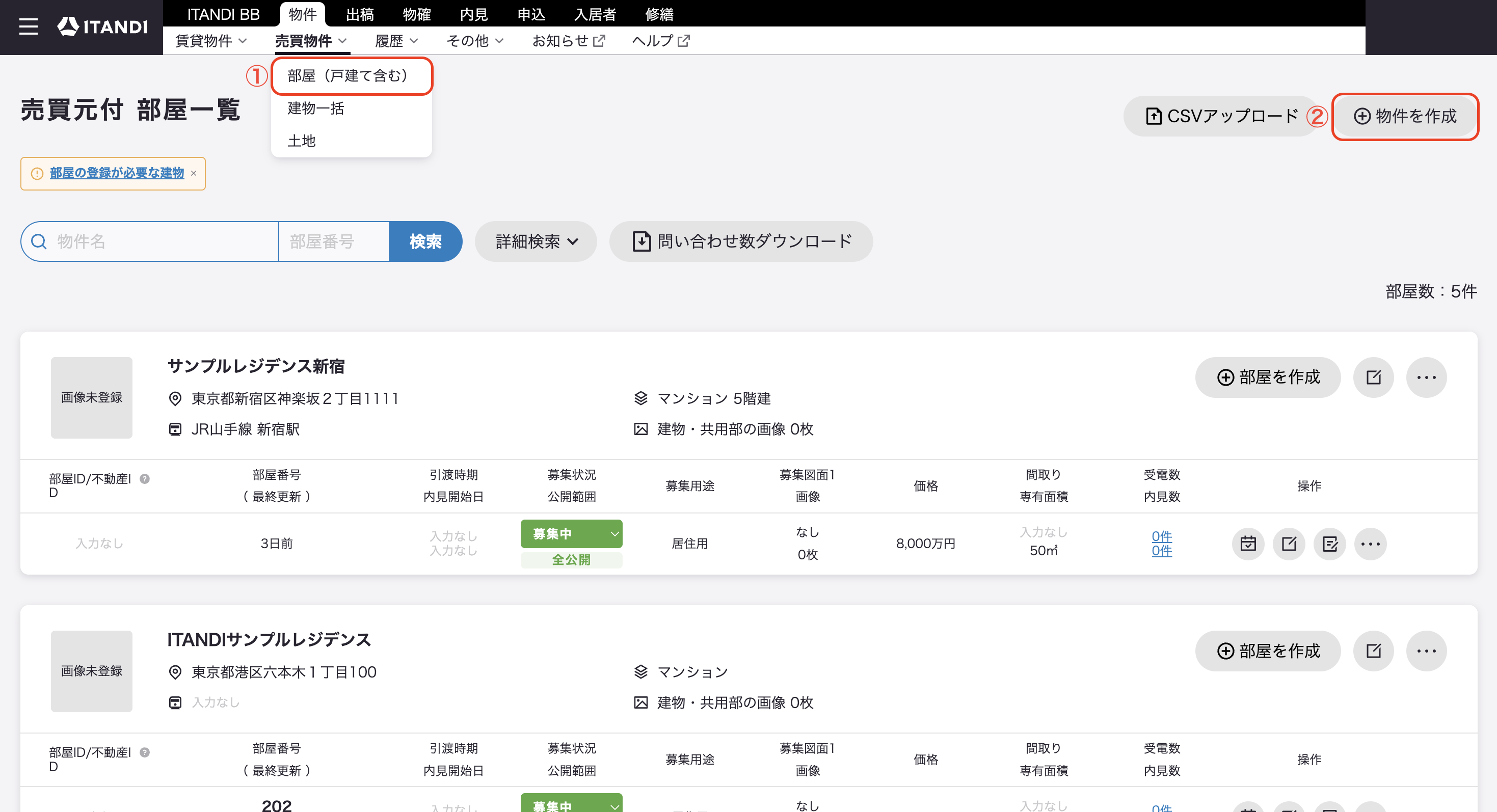Dismiss the 部屋の登録が必要な建物 notice
Screen dimensions: 1497x812
(x=194, y=173)
